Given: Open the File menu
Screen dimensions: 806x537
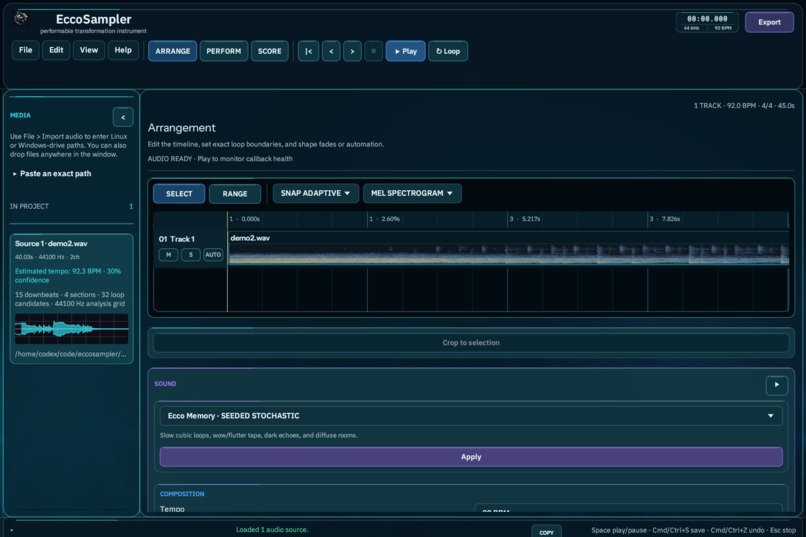Looking at the screenshot, I should click(26, 50).
